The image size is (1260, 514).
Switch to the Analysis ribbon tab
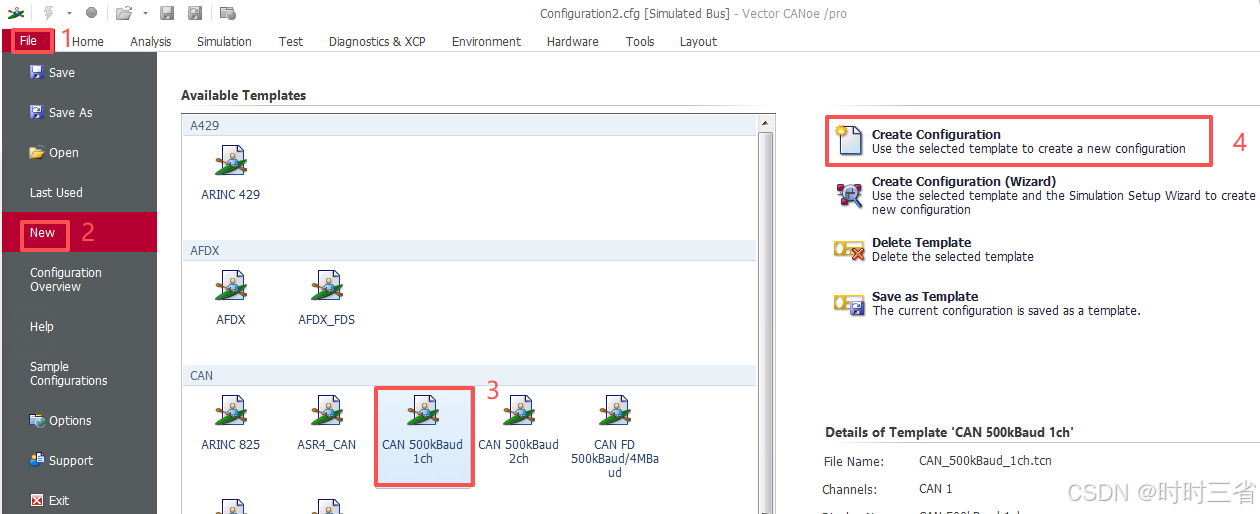click(151, 41)
